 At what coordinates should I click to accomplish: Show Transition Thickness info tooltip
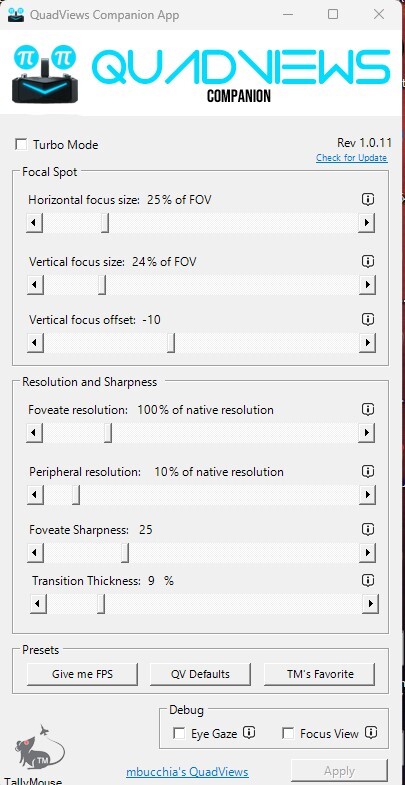368,581
